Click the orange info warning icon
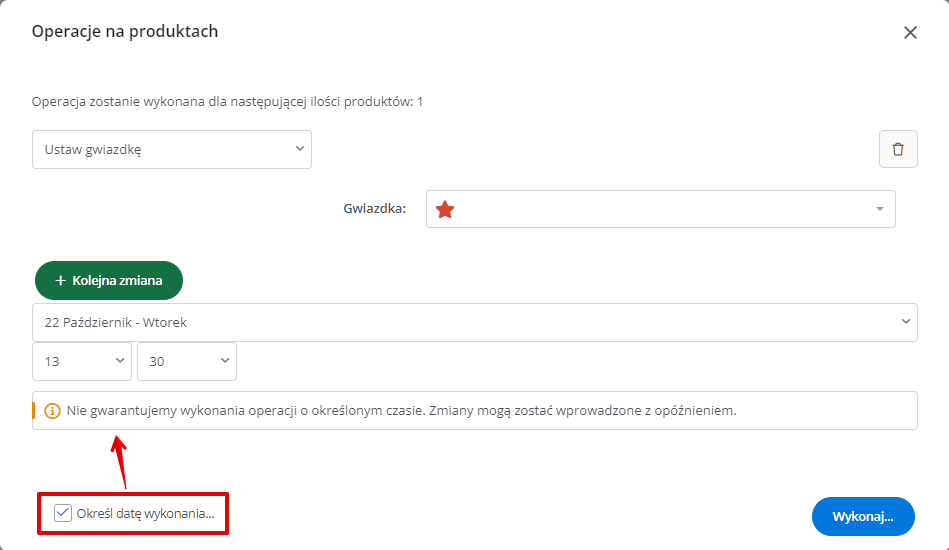Viewport: 949px width, 550px height. pyautogui.click(x=53, y=411)
